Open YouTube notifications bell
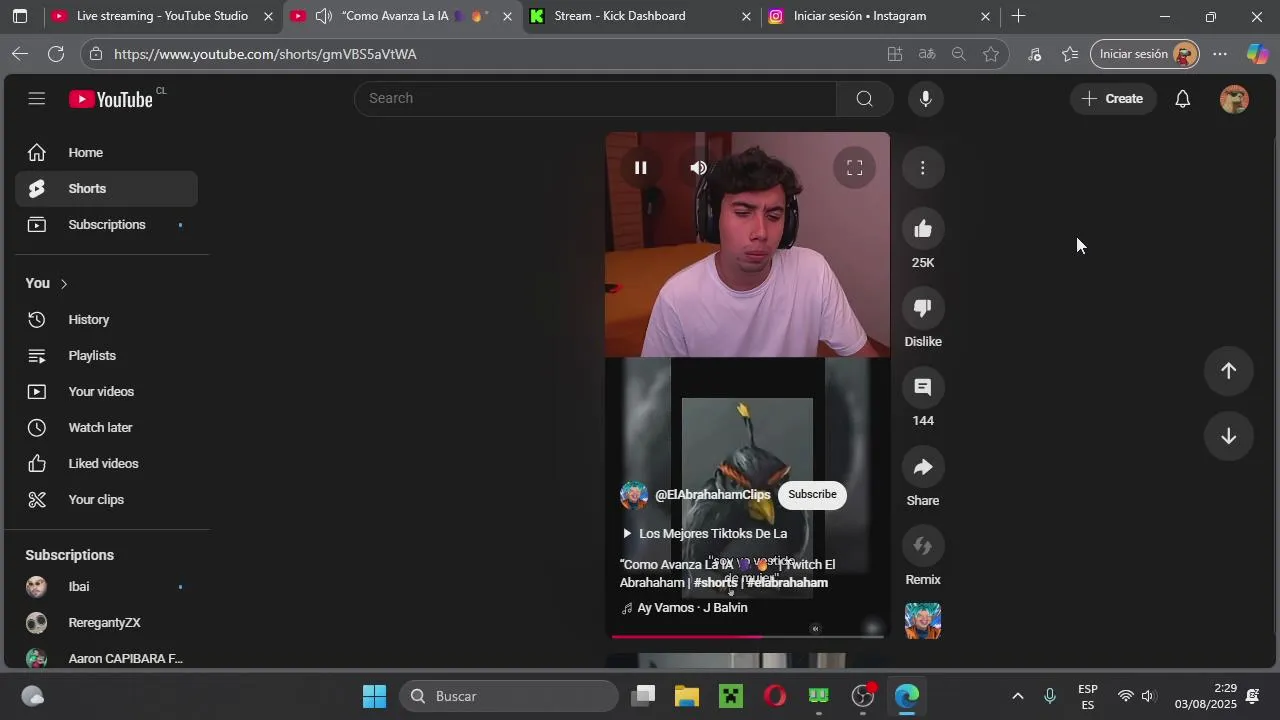The image size is (1280, 720). (1183, 98)
